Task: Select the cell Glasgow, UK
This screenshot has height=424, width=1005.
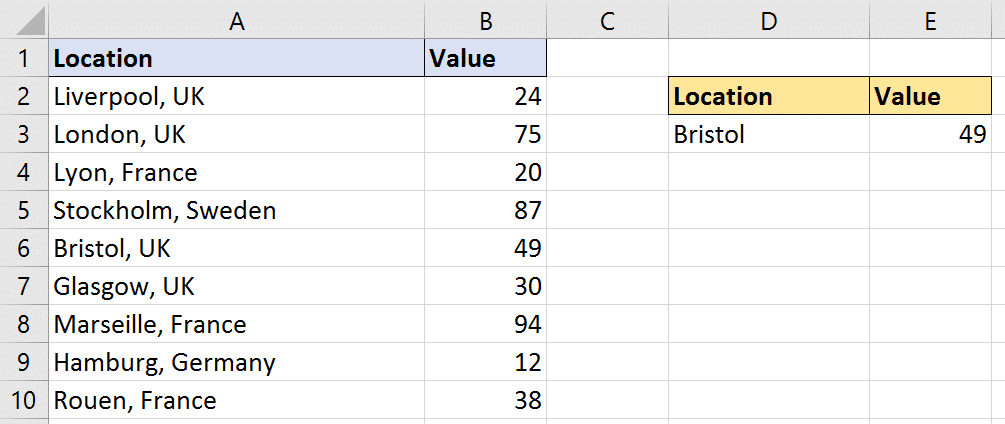Action: pos(237,286)
